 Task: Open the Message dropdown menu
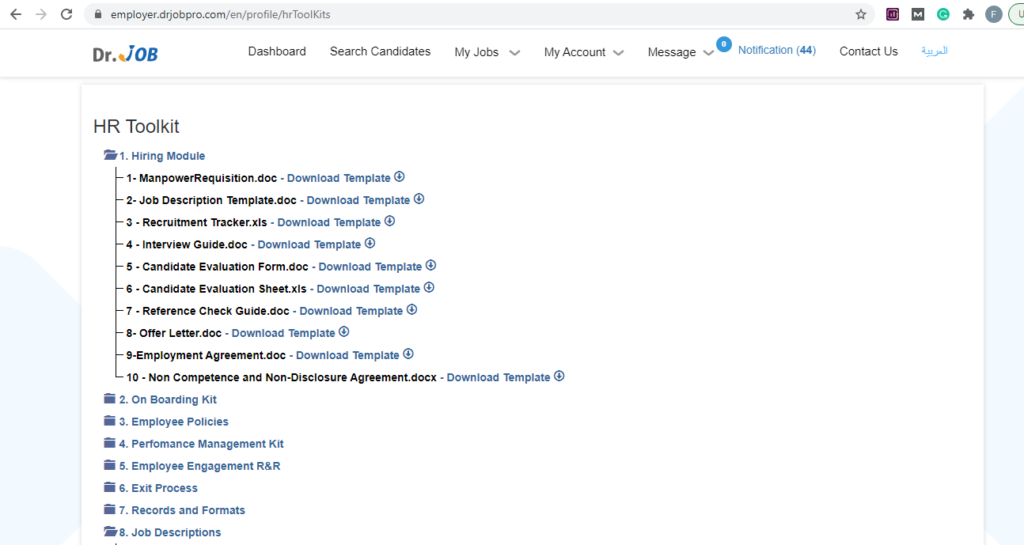[680, 52]
